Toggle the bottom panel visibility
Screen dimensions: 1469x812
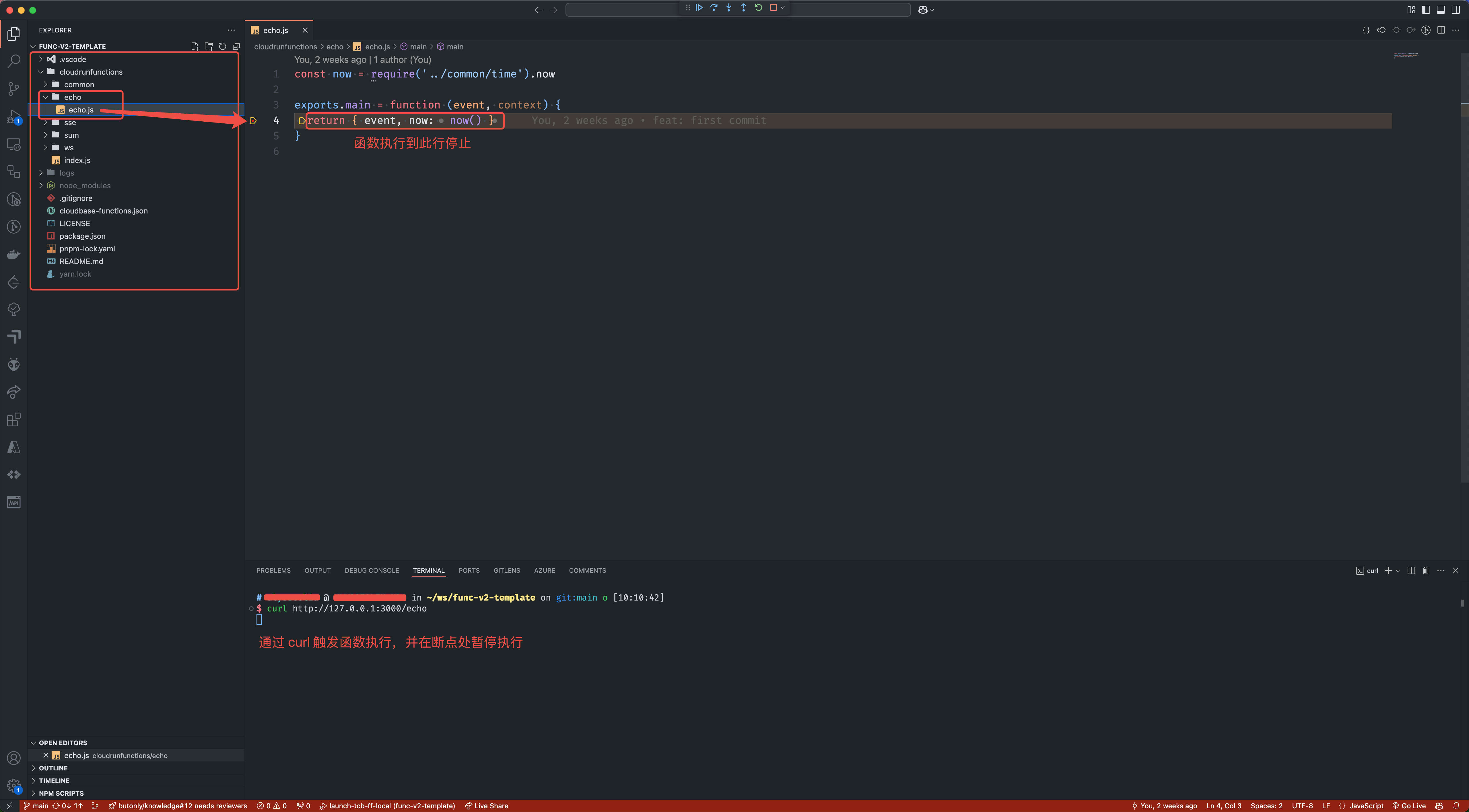(x=1441, y=10)
